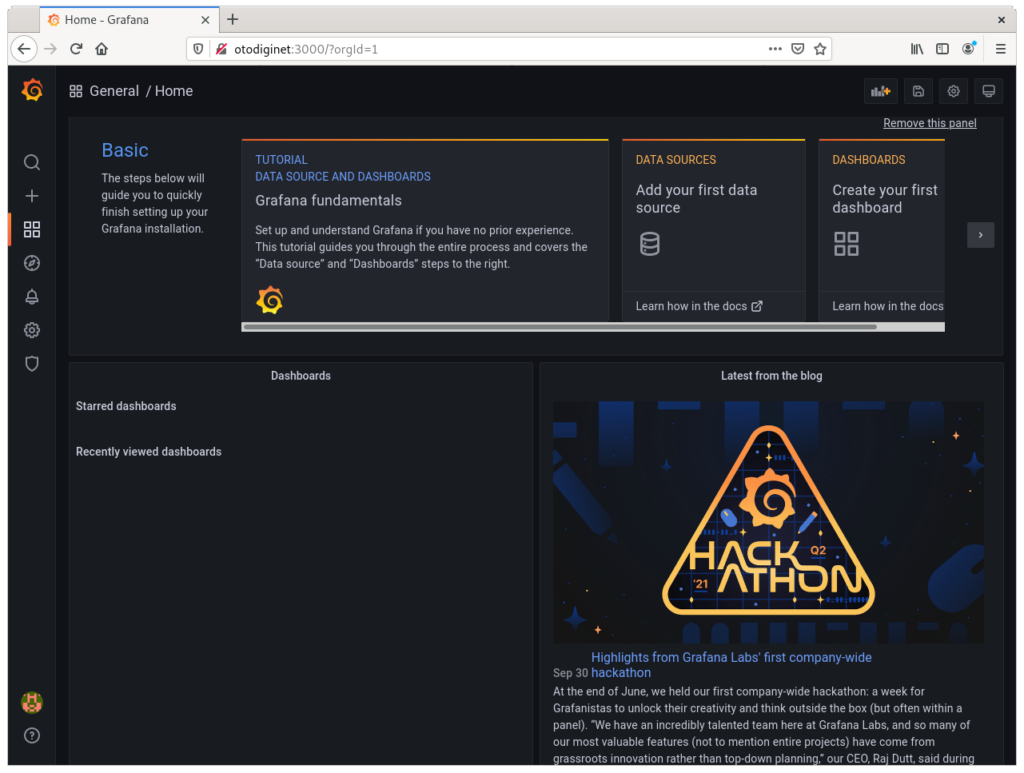Click the browser Back arrow
This screenshot has width=1024, height=773.
(x=24, y=49)
